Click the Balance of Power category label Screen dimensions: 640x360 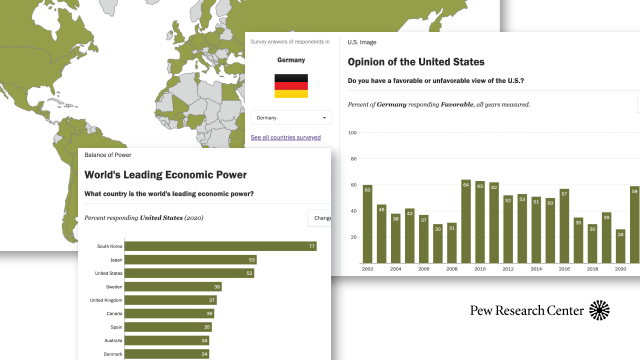click(108, 155)
